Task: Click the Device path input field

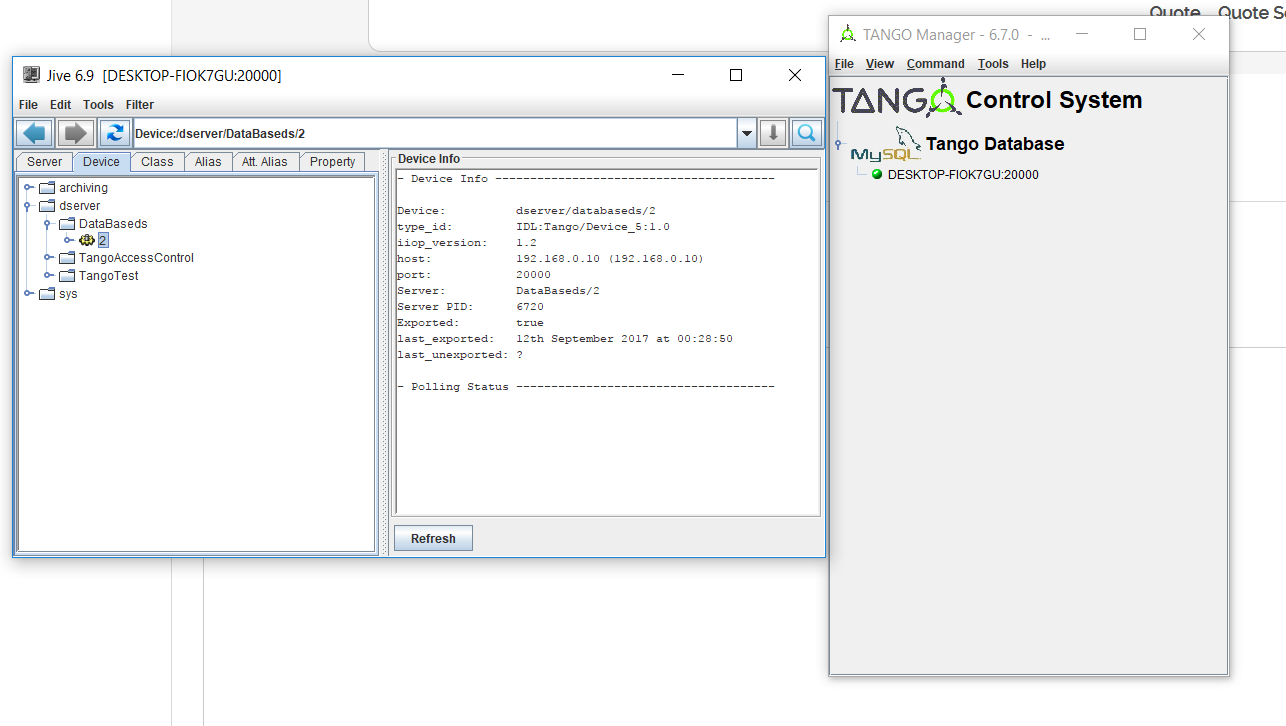Action: click(436, 133)
